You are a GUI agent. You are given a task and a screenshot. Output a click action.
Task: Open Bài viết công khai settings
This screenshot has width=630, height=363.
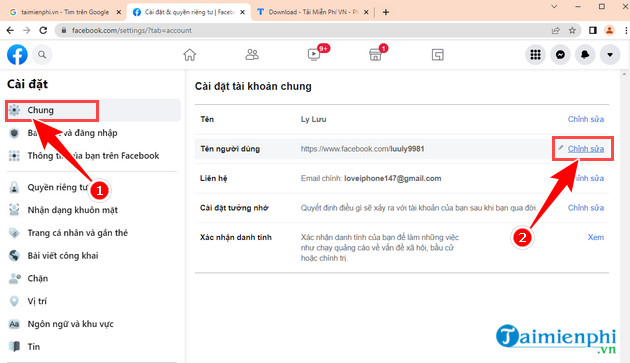pos(93,256)
